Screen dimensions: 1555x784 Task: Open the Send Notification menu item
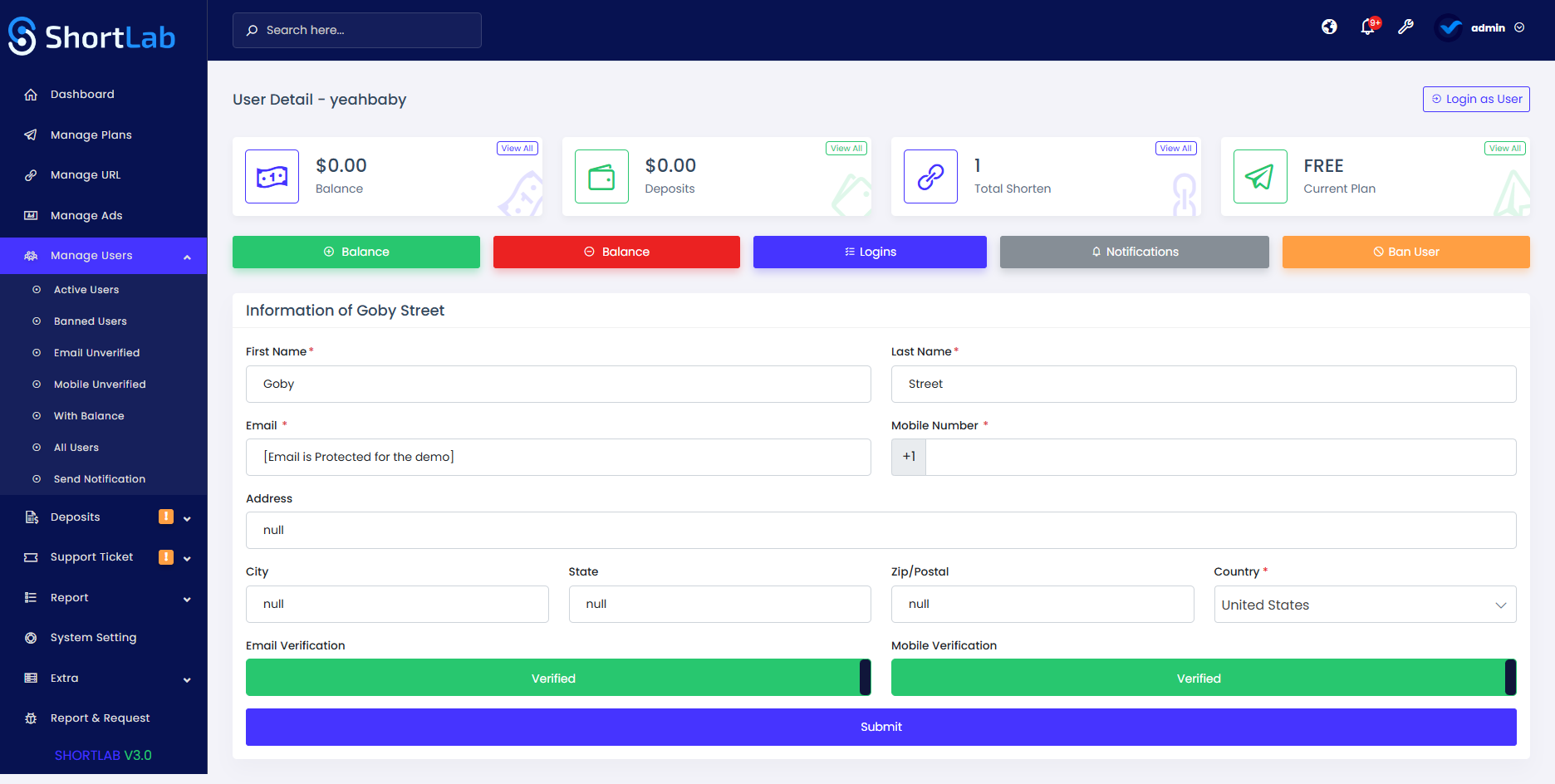click(98, 478)
